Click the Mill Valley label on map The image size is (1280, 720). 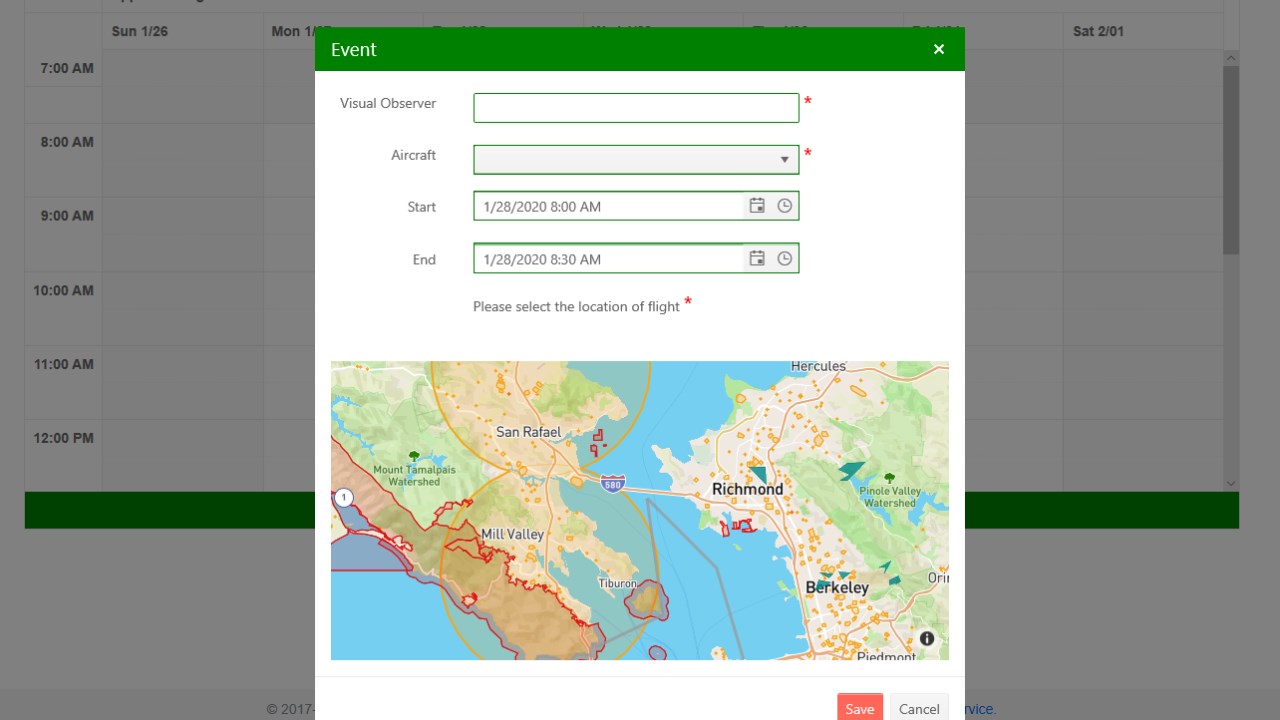(x=512, y=534)
